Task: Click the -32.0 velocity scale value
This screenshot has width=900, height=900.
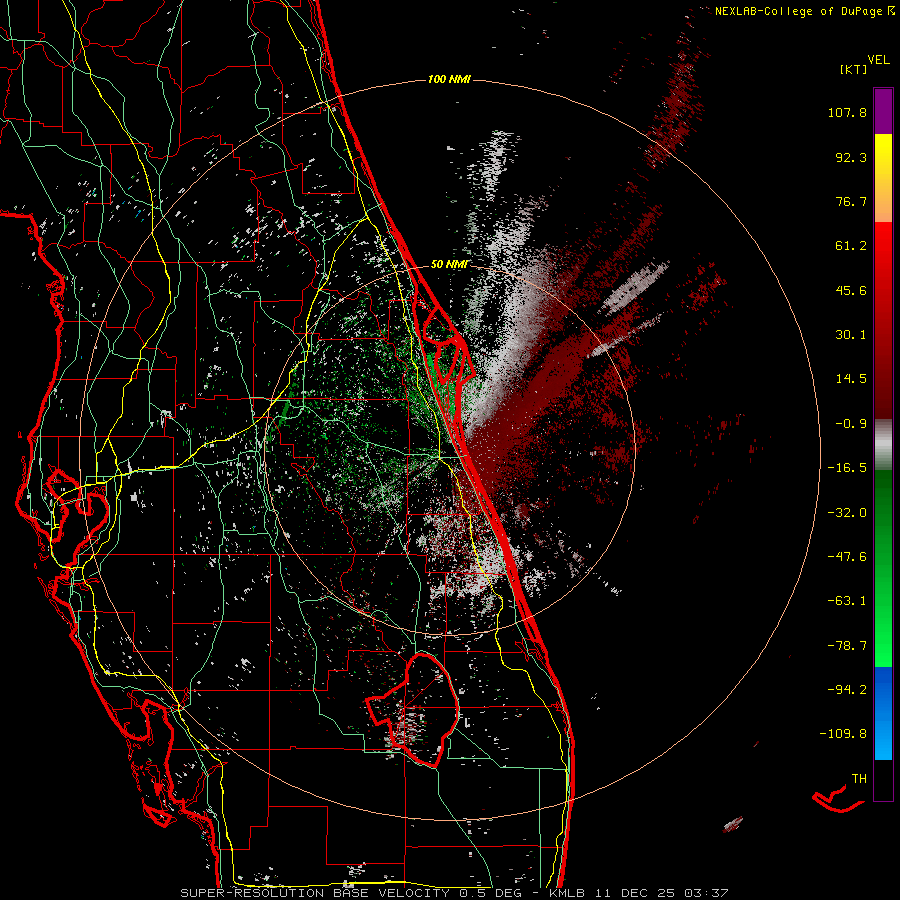Action: (847, 513)
